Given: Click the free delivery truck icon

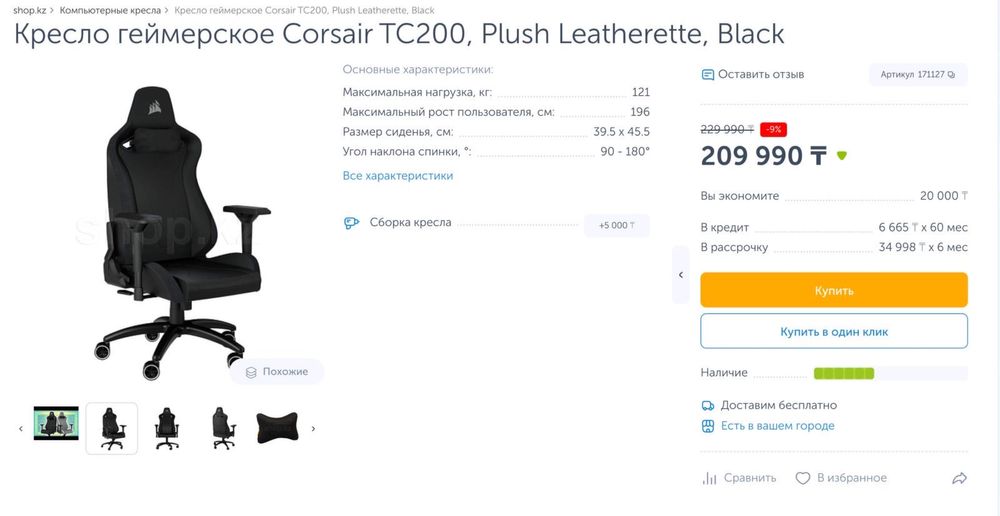Looking at the screenshot, I should click(708, 406).
